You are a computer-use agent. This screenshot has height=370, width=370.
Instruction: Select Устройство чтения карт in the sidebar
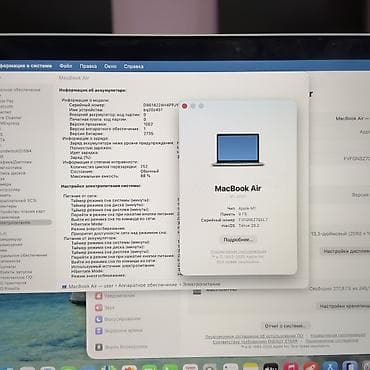click(23, 212)
